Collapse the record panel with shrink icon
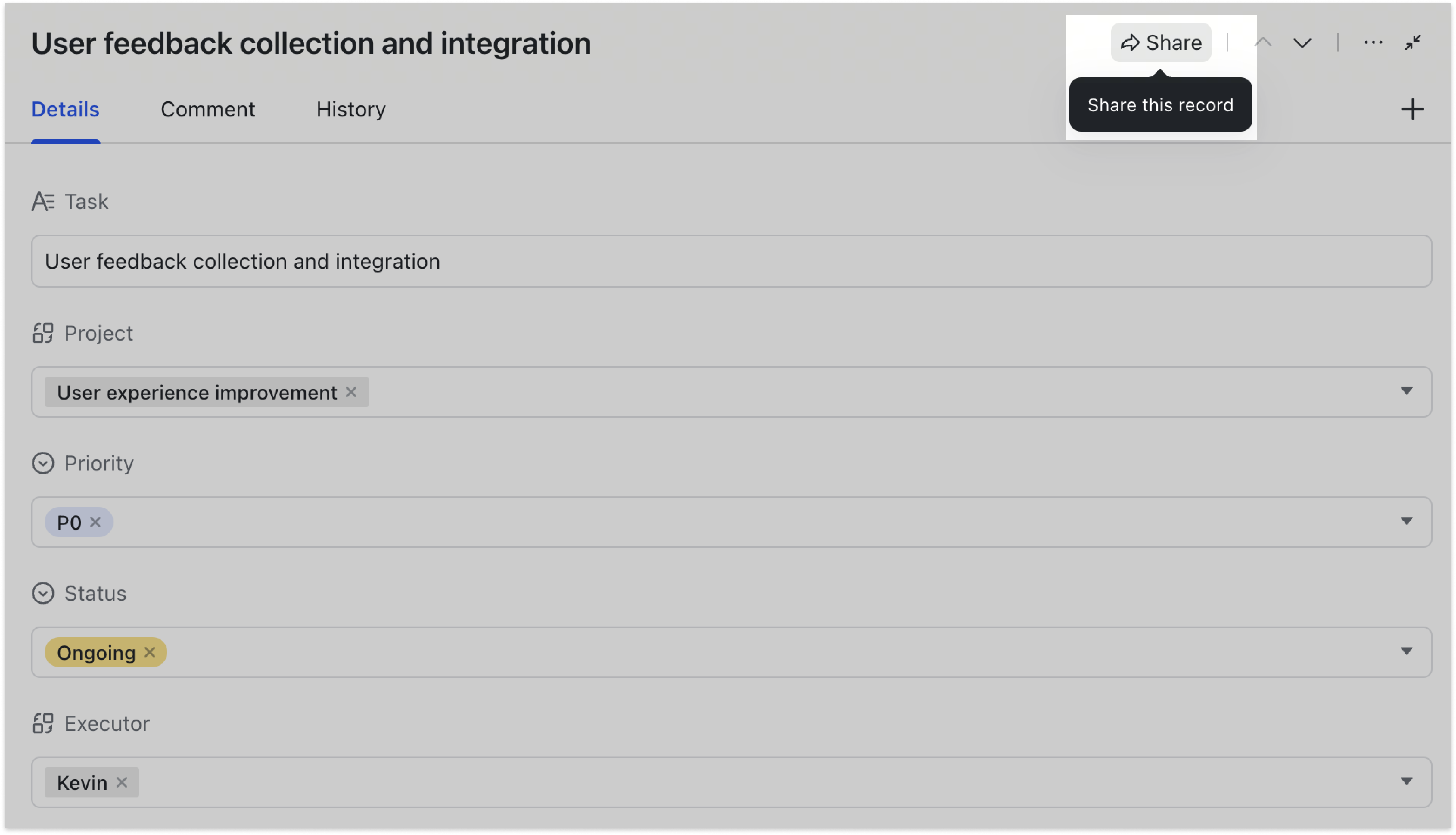The width and height of the screenshot is (1456, 835). pos(1412,42)
